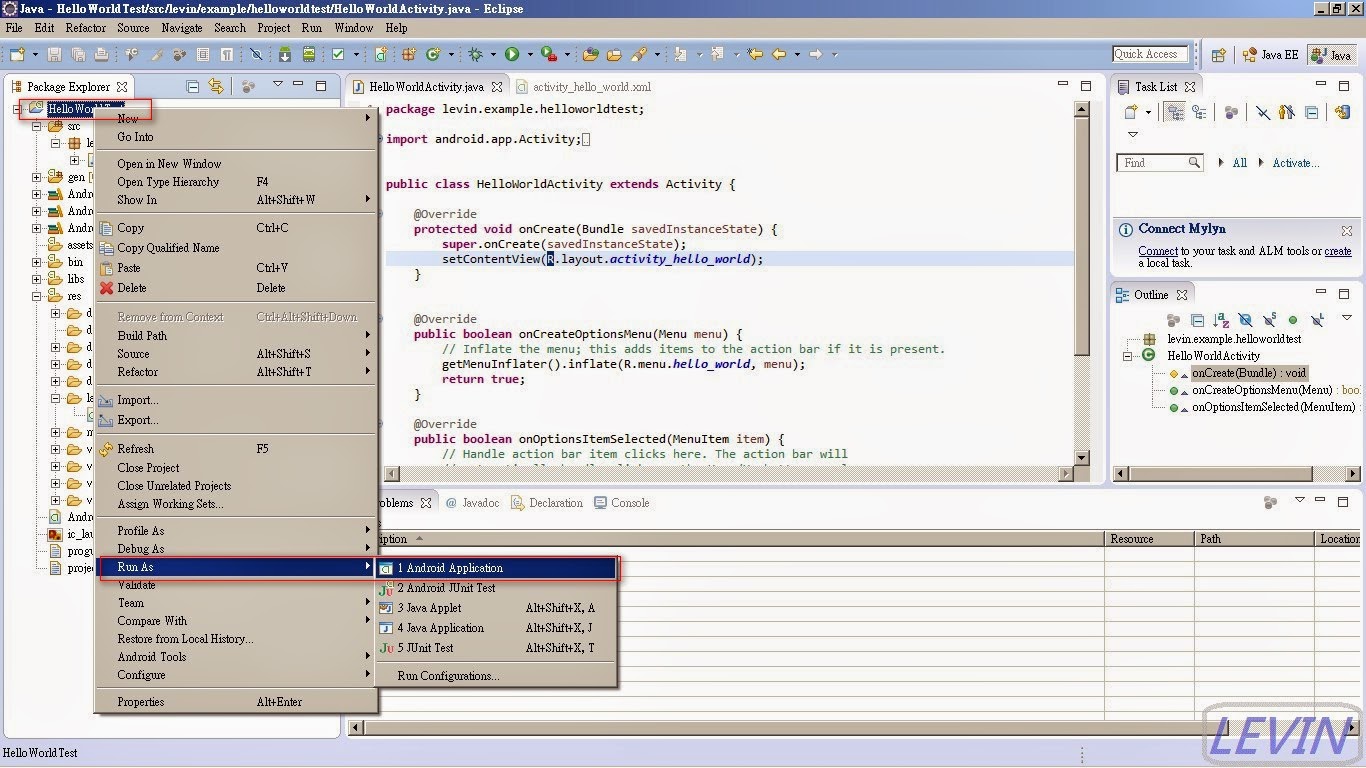
Task: Click the Save toolbar icon
Action: click(54, 54)
